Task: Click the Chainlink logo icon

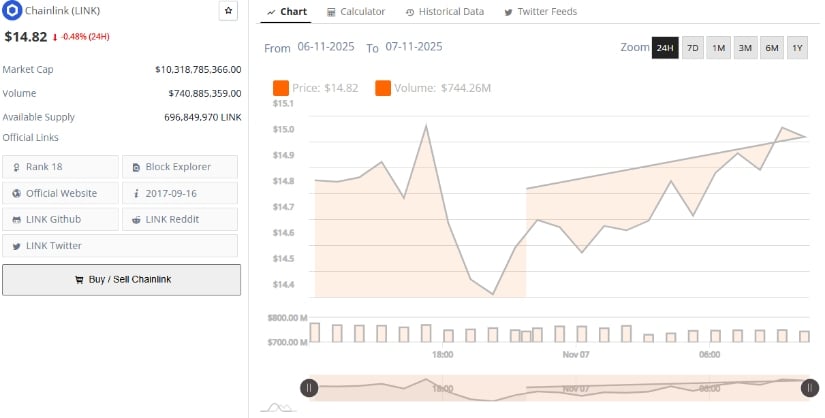Action: 12,11
